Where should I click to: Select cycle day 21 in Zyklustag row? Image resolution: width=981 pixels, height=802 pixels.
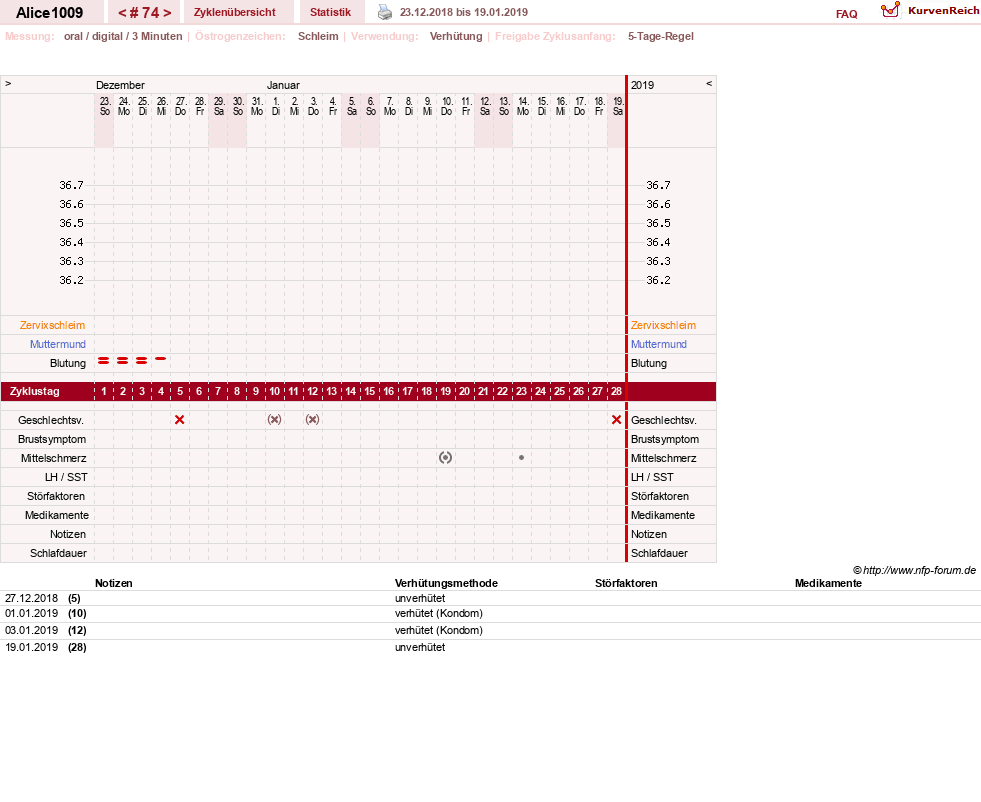483,391
